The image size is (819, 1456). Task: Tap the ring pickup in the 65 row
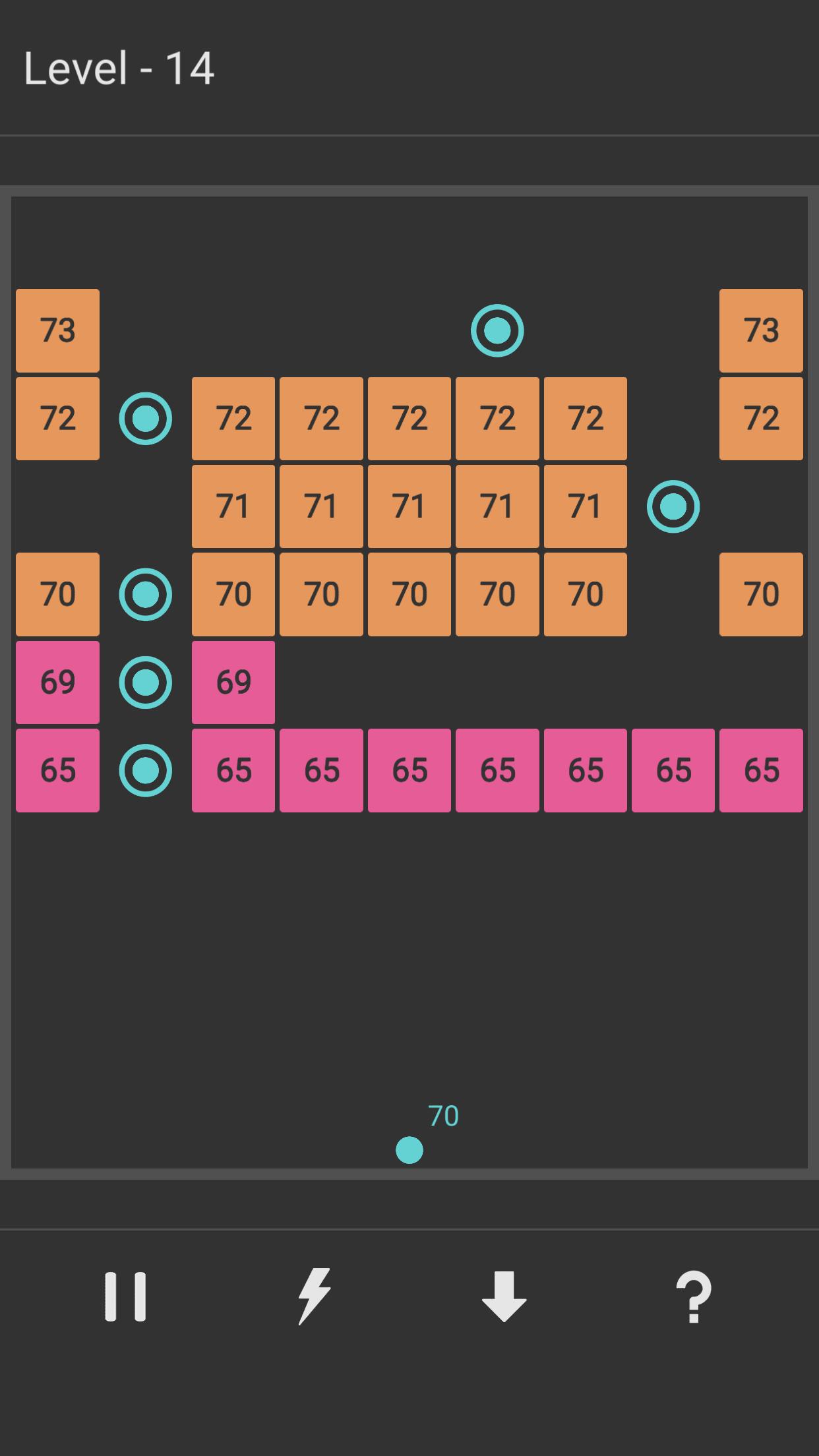(x=146, y=770)
